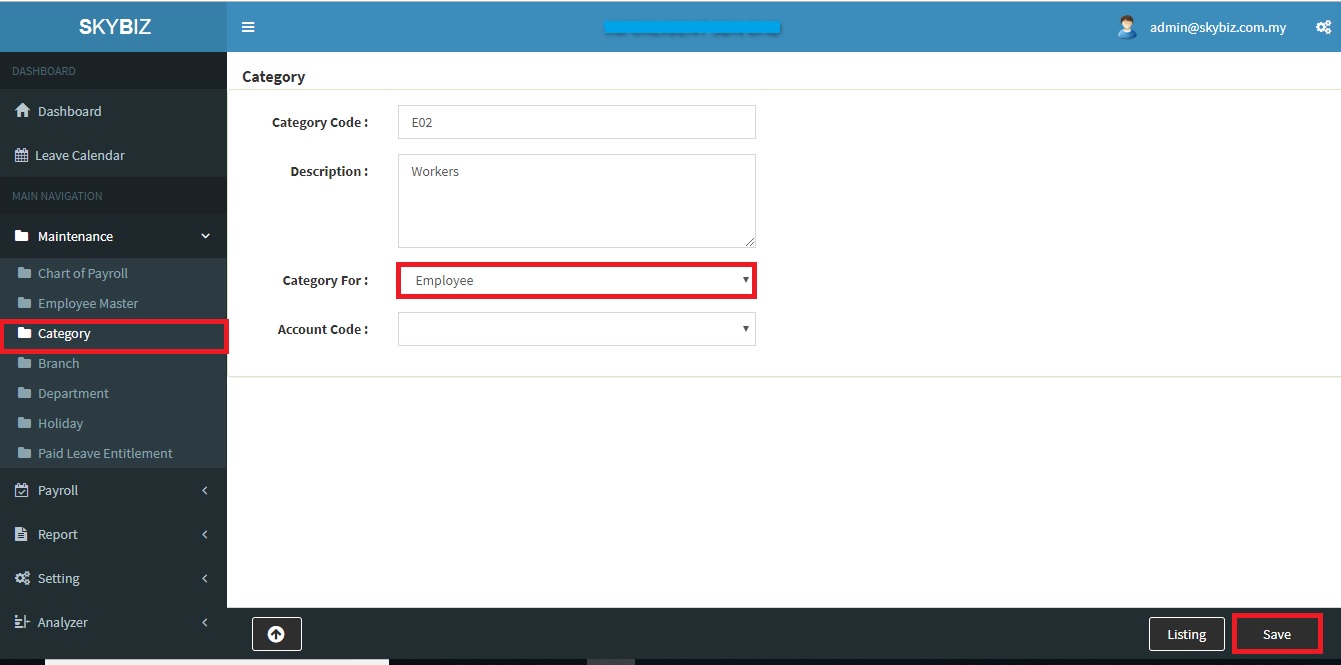The width and height of the screenshot is (1341, 665).
Task: Click the Description text area
Action: click(x=576, y=200)
